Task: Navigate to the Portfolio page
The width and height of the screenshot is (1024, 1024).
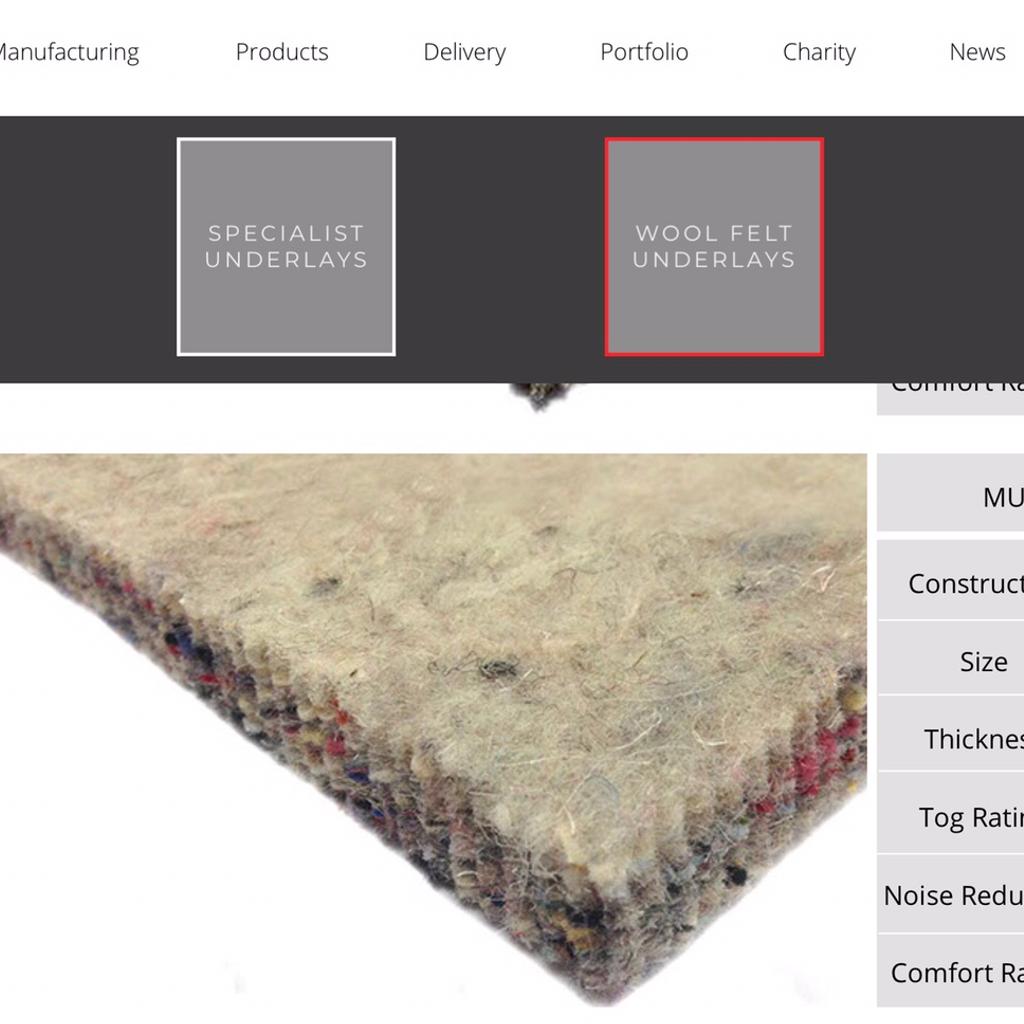Action: pyautogui.click(x=644, y=52)
